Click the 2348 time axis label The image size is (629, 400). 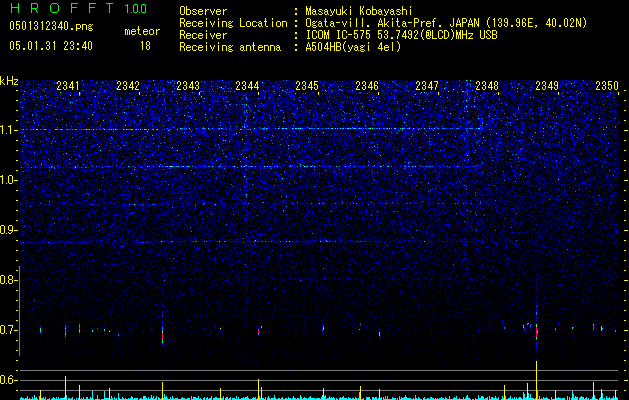click(x=487, y=85)
